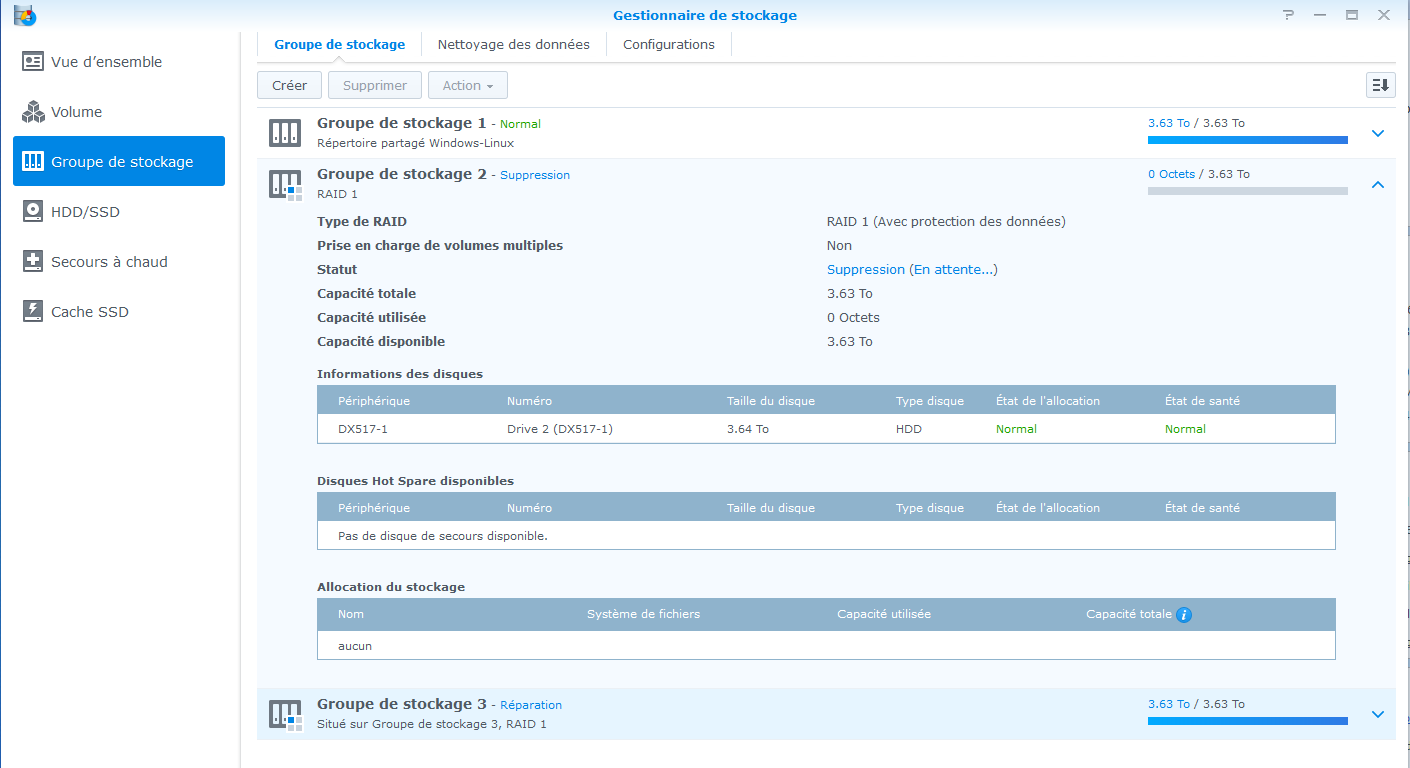The height and width of the screenshot is (768, 1410).
Task: Select Groupe de stockage in sidebar
Action: coord(119,162)
